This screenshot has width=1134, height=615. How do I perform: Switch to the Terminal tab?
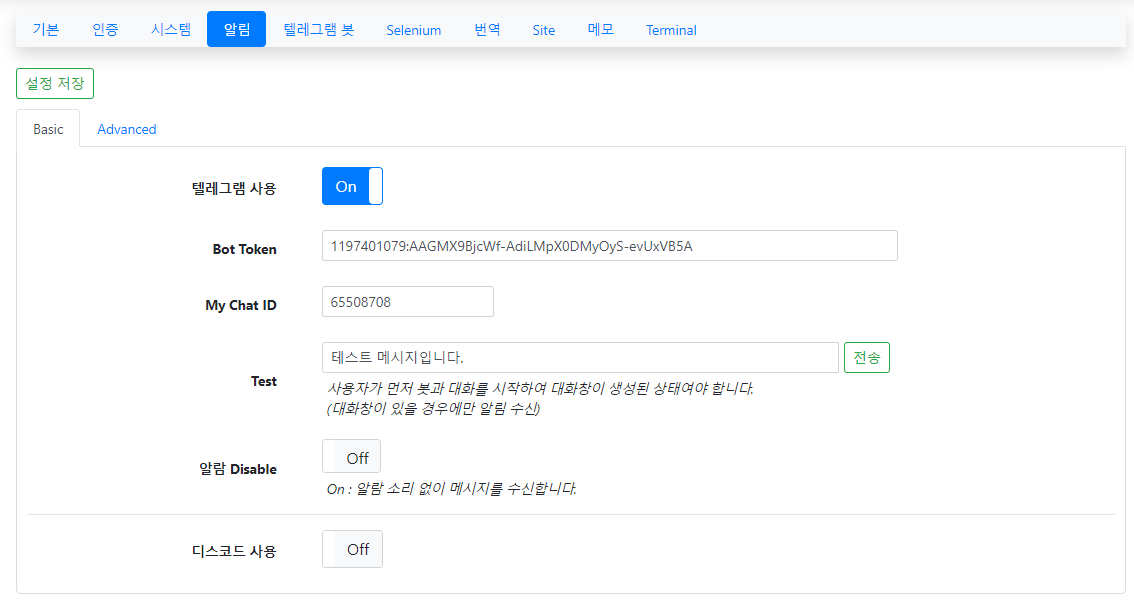coord(671,30)
